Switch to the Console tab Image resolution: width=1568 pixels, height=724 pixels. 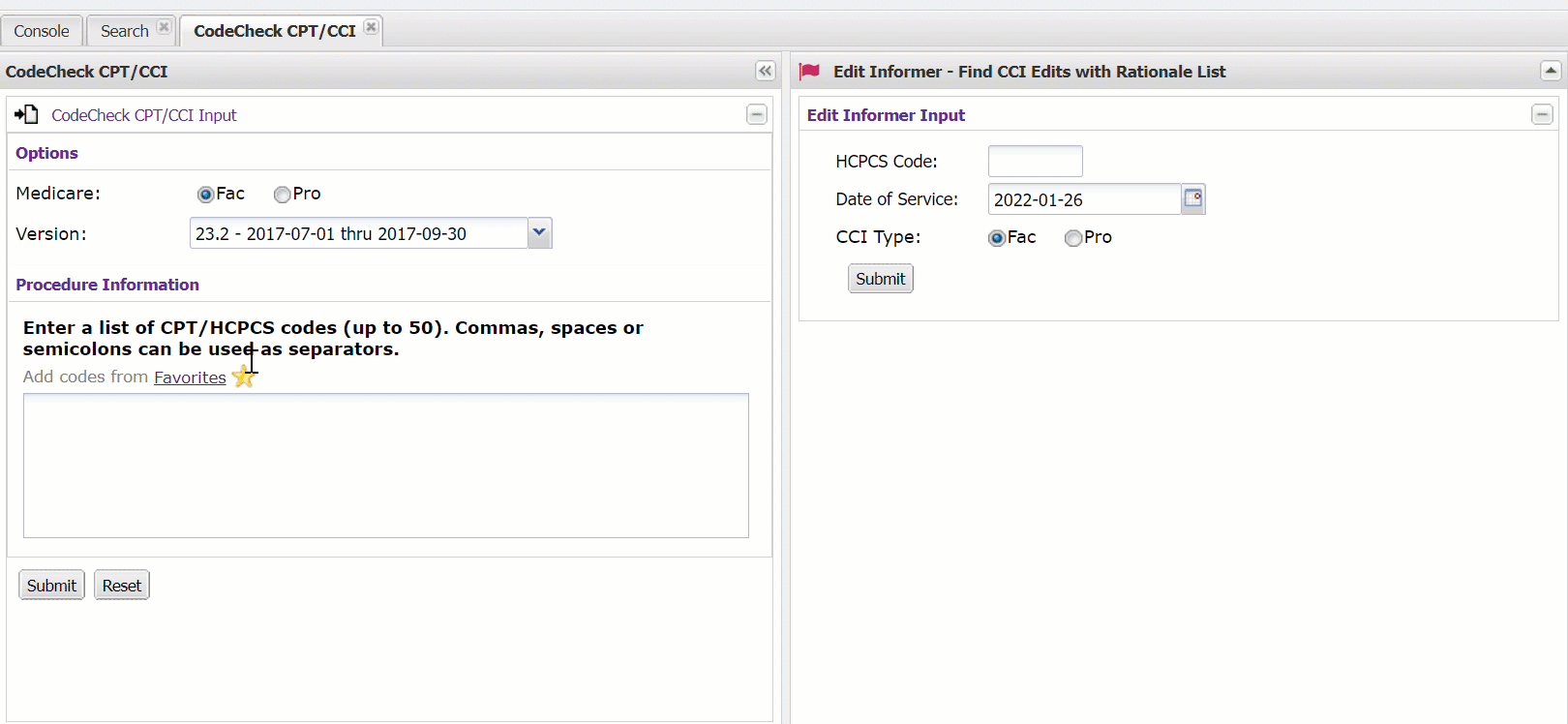coord(42,31)
